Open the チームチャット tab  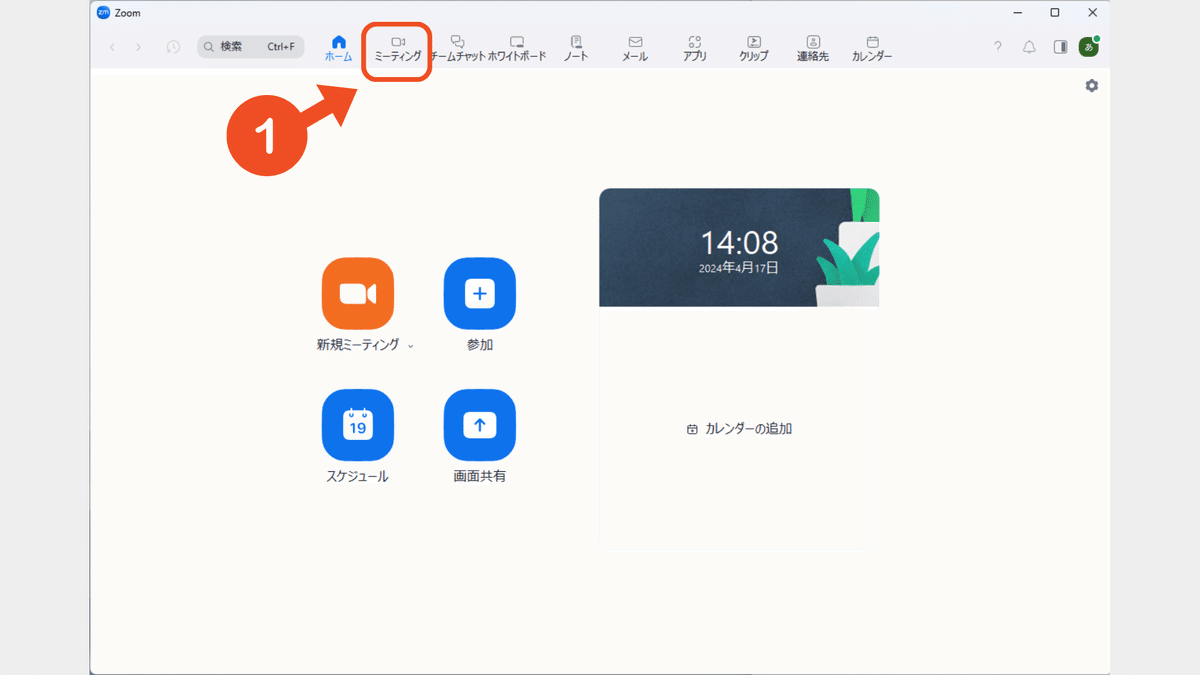[x=457, y=49]
